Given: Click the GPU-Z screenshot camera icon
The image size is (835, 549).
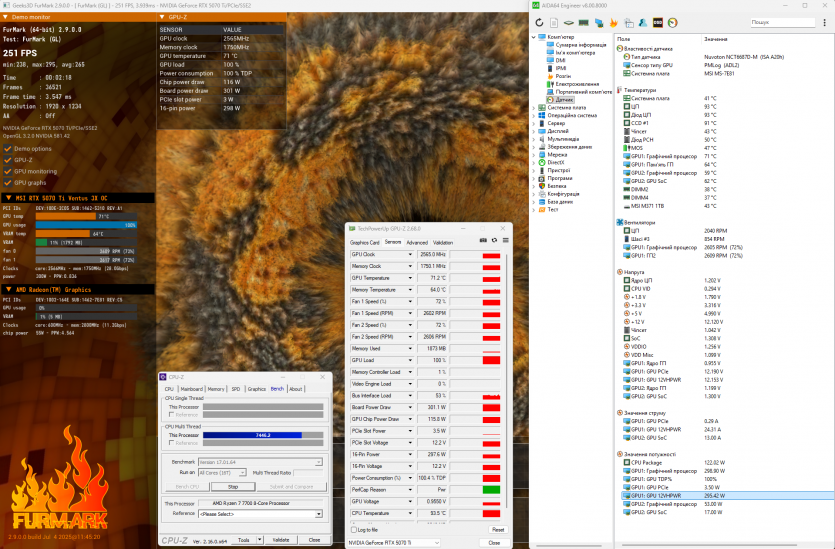Looking at the screenshot, I should pyautogui.click(x=481, y=241).
